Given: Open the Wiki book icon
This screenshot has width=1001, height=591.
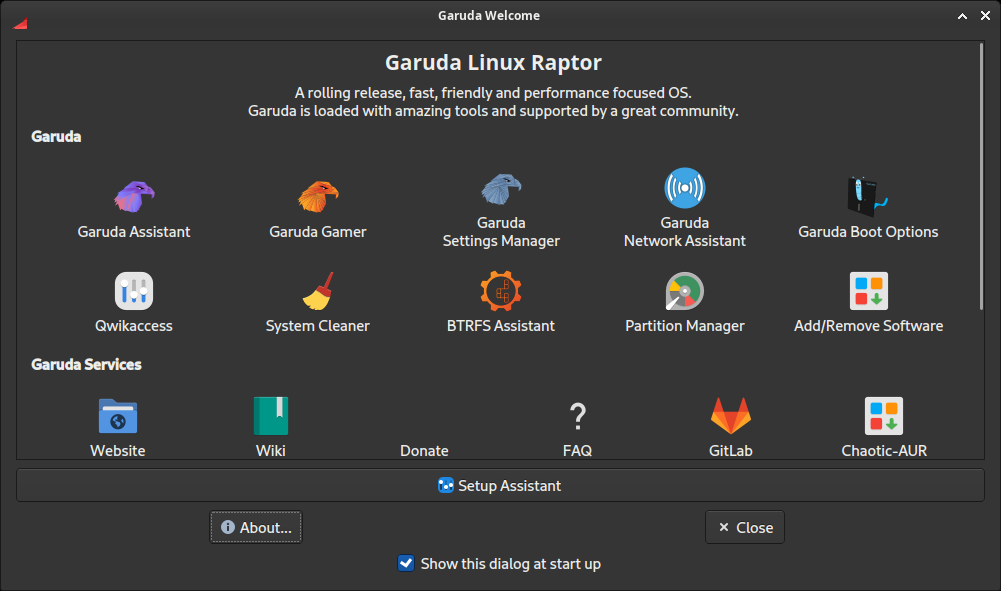Looking at the screenshot, I should 271,416.
